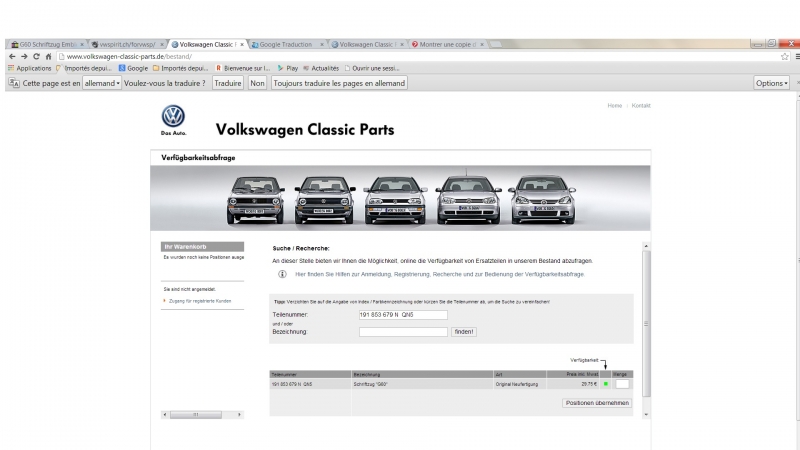Open the source language dropdown 'allemand'

(101, 83)
